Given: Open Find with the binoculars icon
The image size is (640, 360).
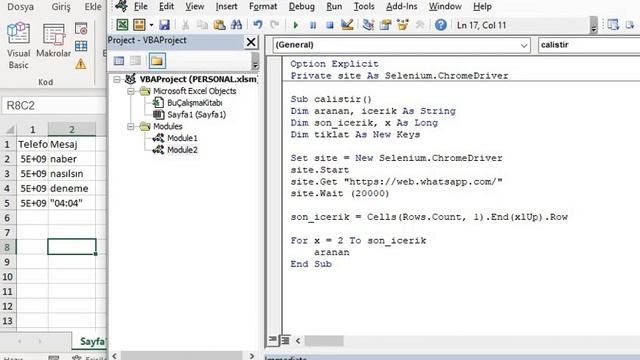Looking at the screenshot, I should [x=236, y=25].
